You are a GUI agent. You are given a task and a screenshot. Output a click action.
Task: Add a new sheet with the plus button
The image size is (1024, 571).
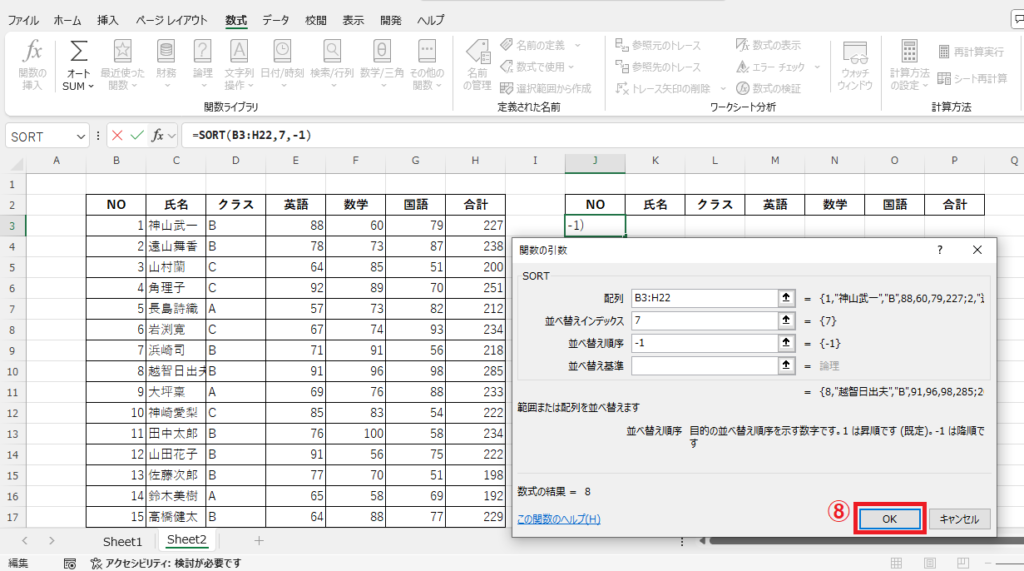click(x=259, y=541)
